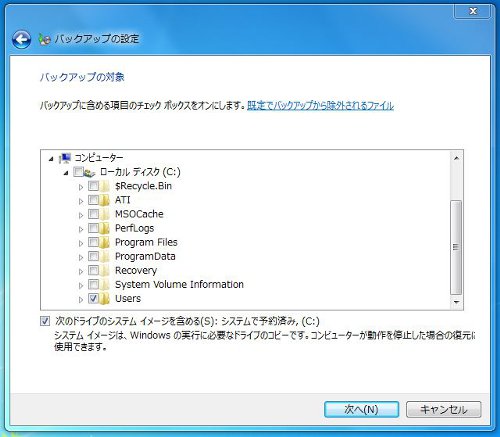Select System Volume Information item
The image size is (500, 437).
(179, 284)
